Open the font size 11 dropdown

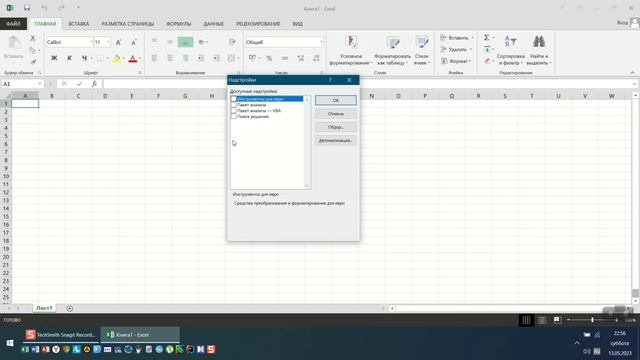tap(108, 42)
